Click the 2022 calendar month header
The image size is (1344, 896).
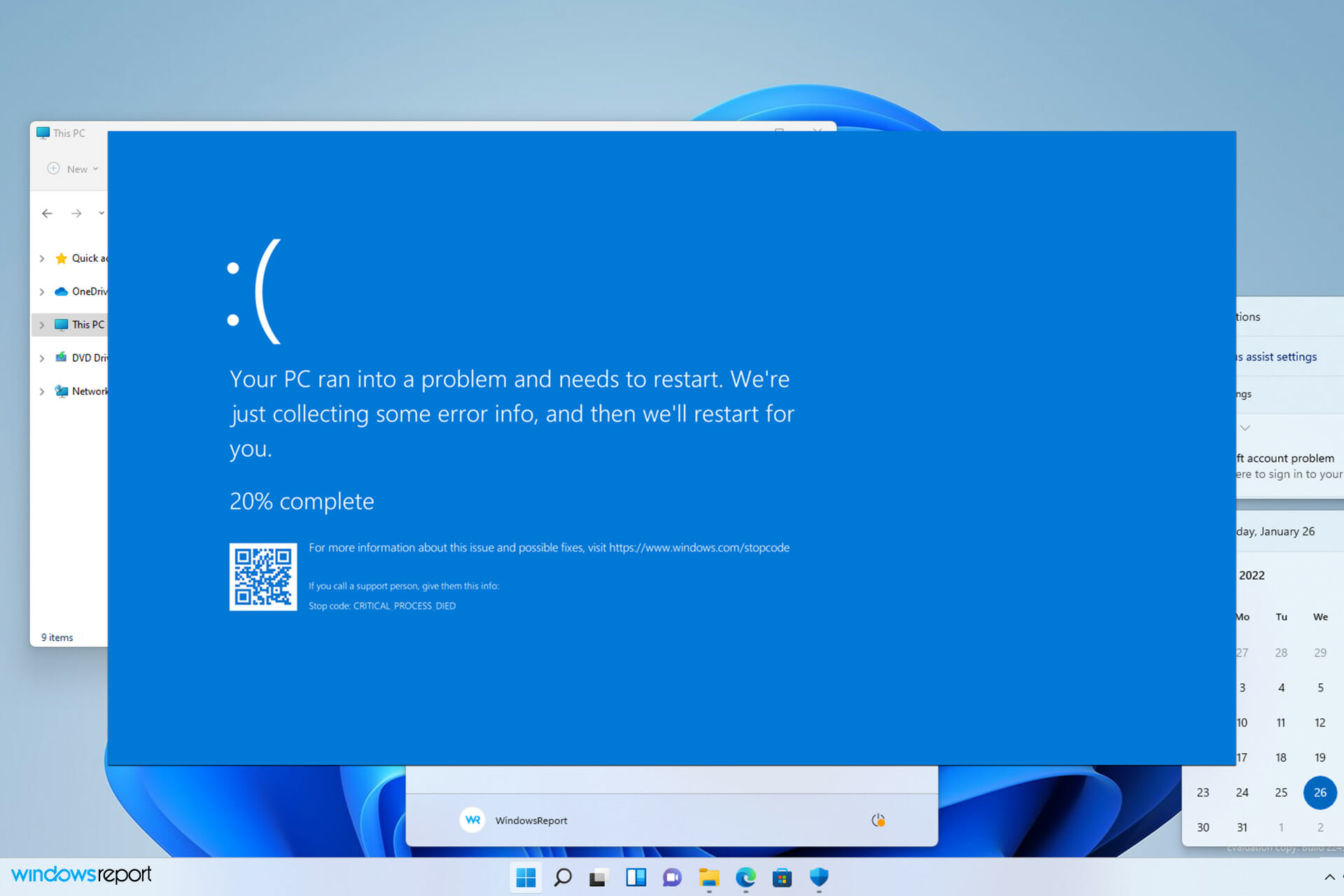point(1252,575)
